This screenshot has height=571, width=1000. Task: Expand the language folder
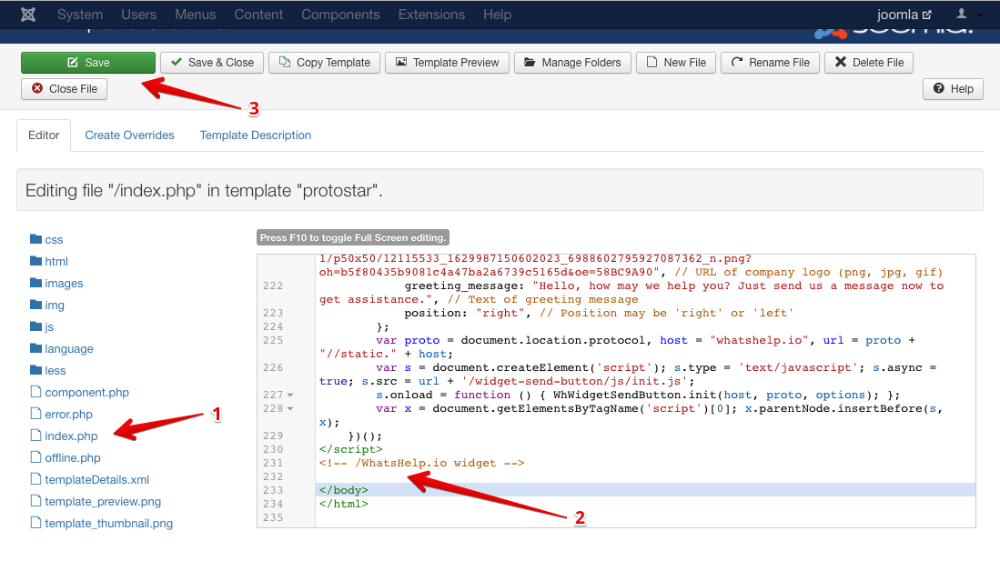[x=68, y=349]
